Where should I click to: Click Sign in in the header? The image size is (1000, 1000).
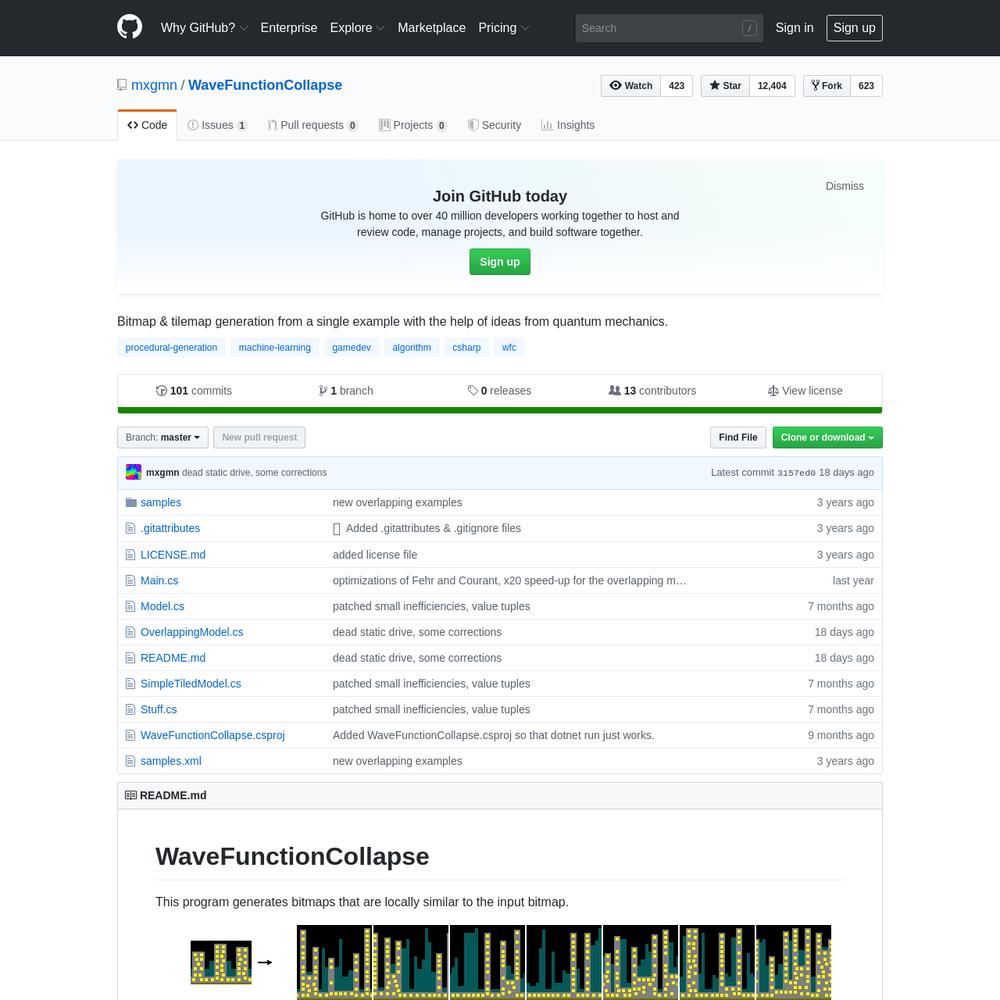795,28
